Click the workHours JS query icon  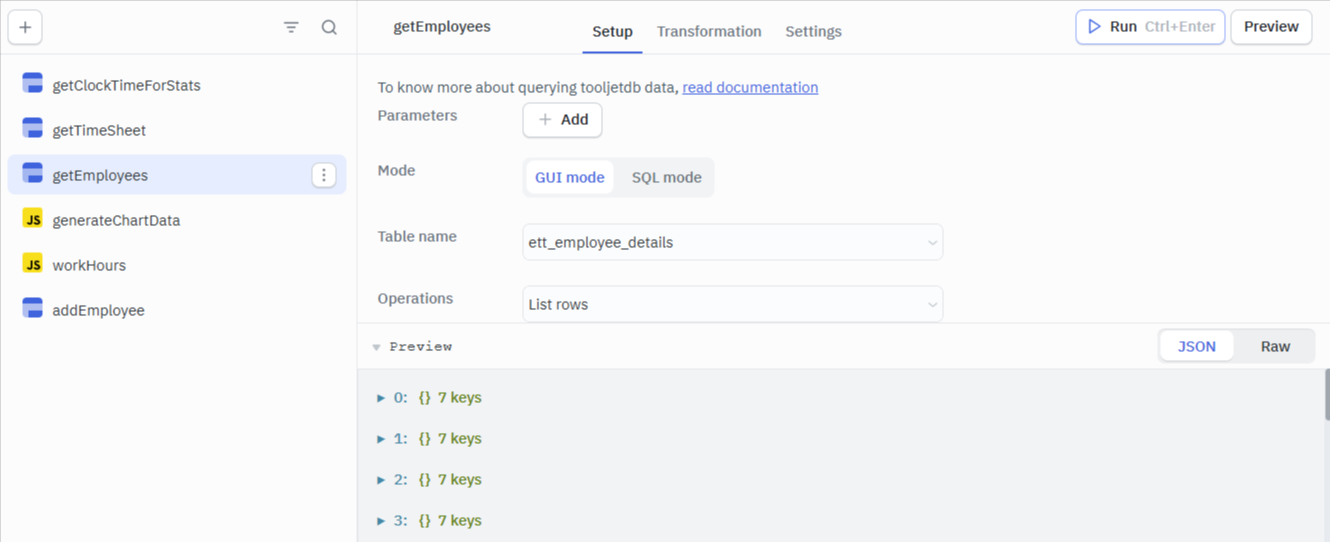(x=32, y=264)
